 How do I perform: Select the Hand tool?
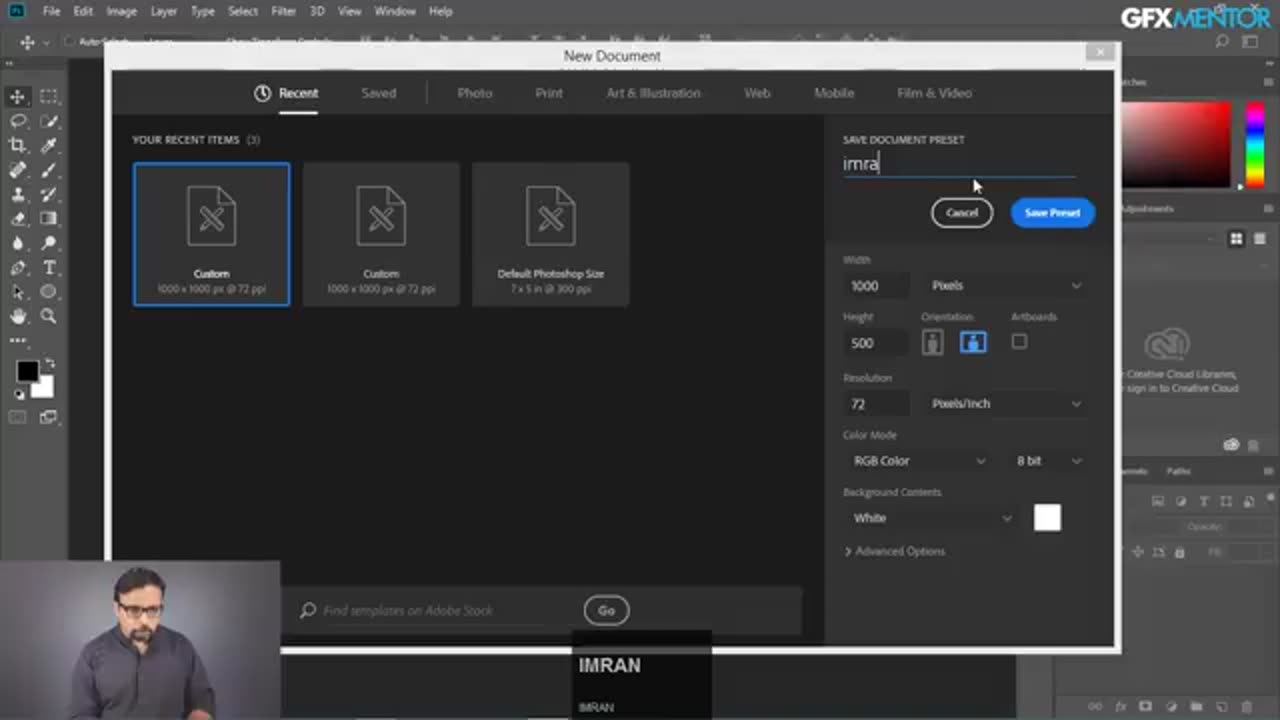tap(18, 316)
